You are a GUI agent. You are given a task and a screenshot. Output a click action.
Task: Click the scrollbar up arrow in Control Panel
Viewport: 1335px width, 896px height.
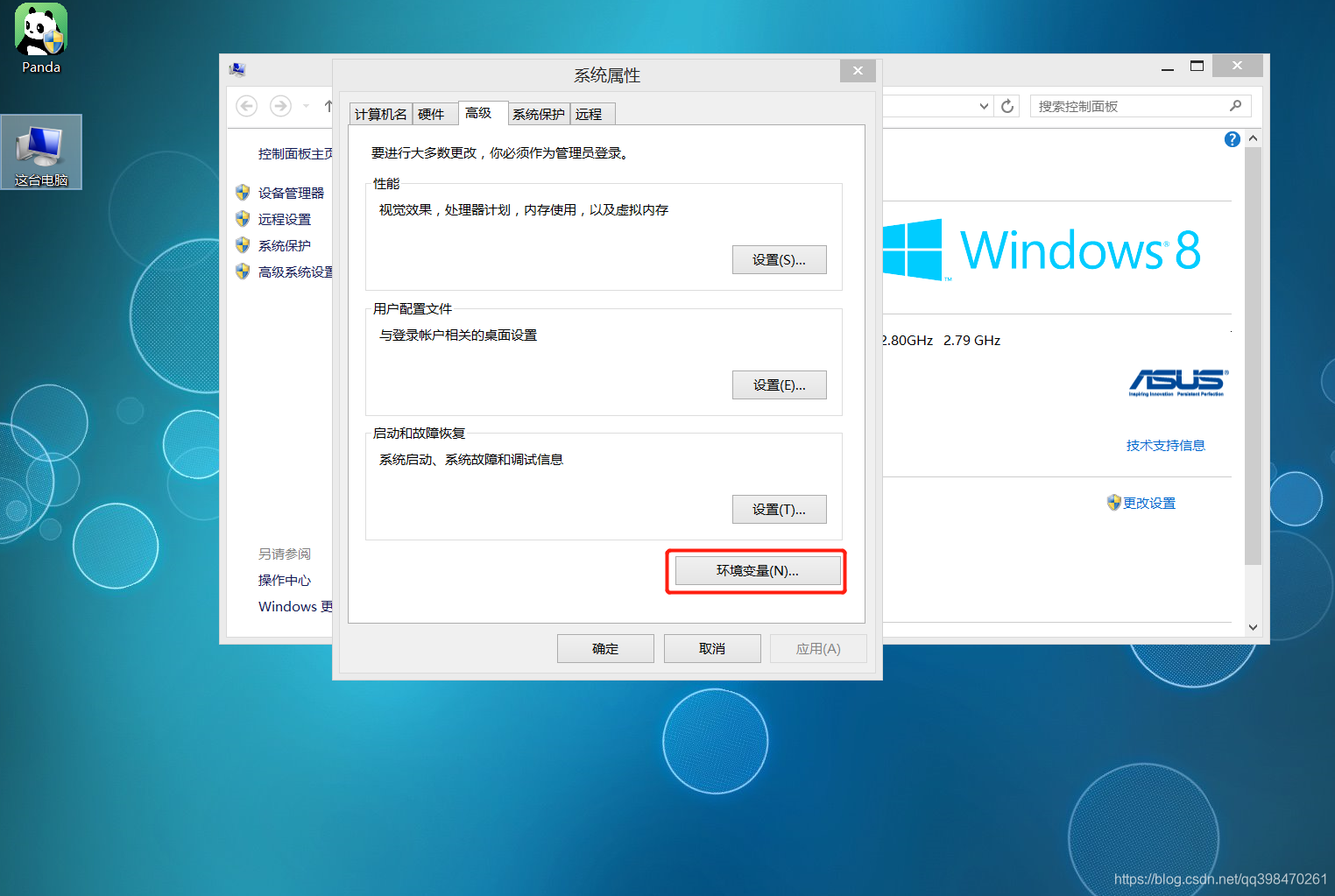[x=1253, y=138]
